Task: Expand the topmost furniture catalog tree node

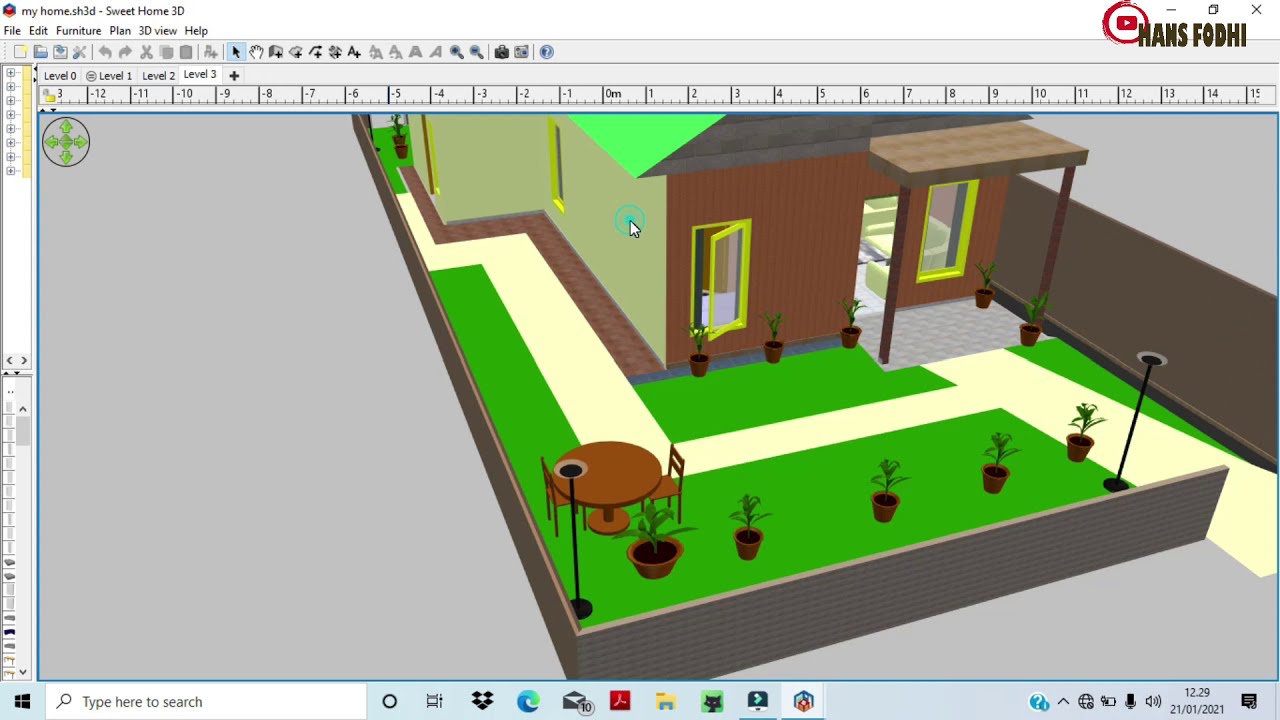Action: (x=10, y=73)
